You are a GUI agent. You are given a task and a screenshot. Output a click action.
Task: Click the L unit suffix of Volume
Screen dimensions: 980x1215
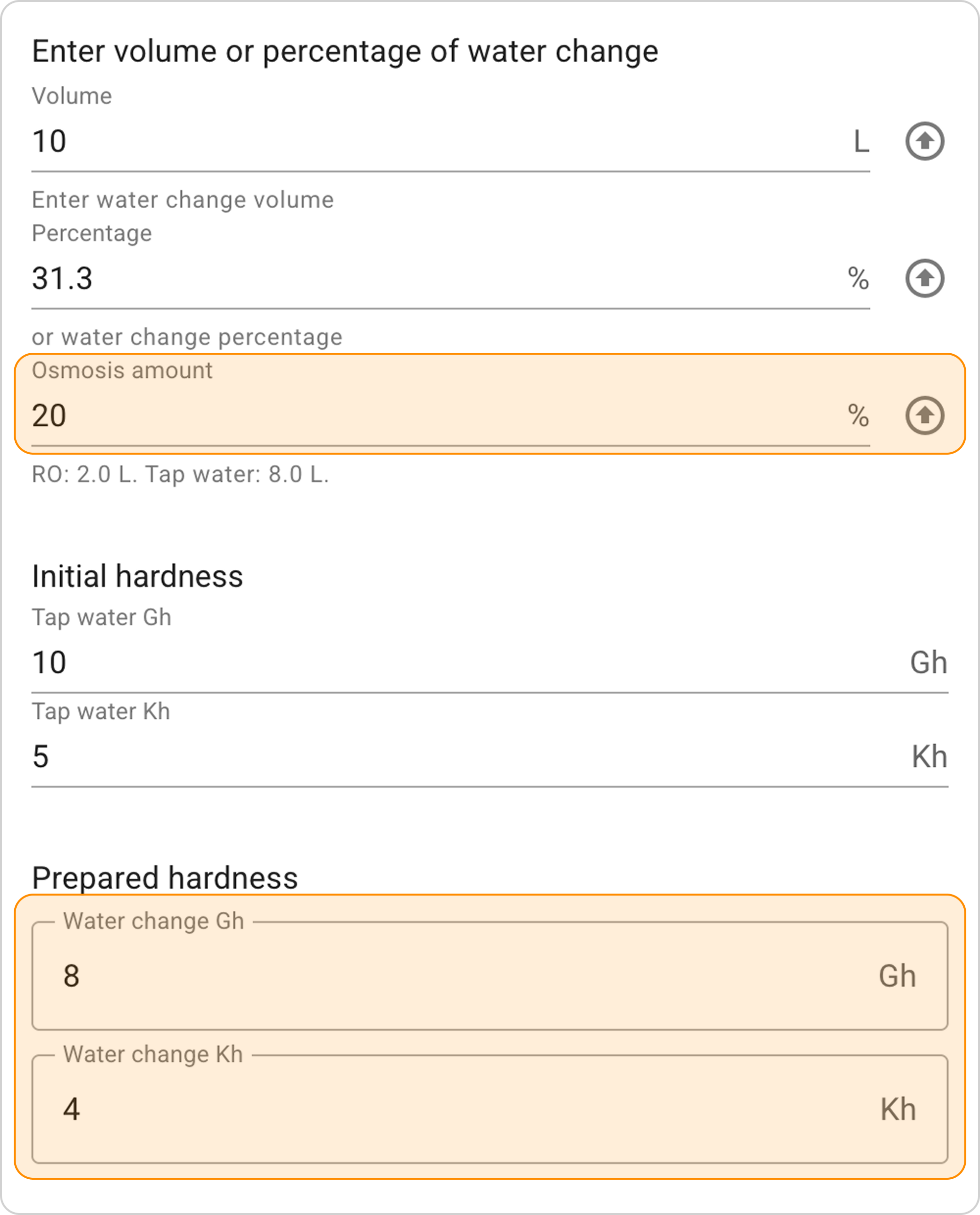coord(861,141)
